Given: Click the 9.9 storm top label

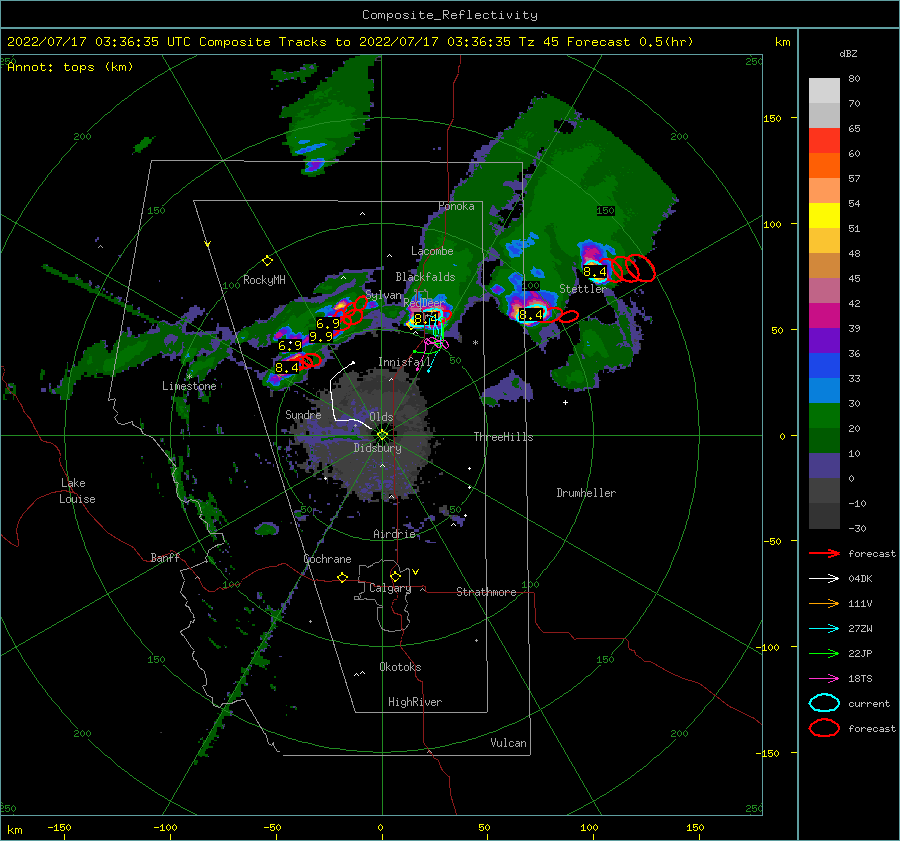Looking at the screenshot, I should (321, 336).
